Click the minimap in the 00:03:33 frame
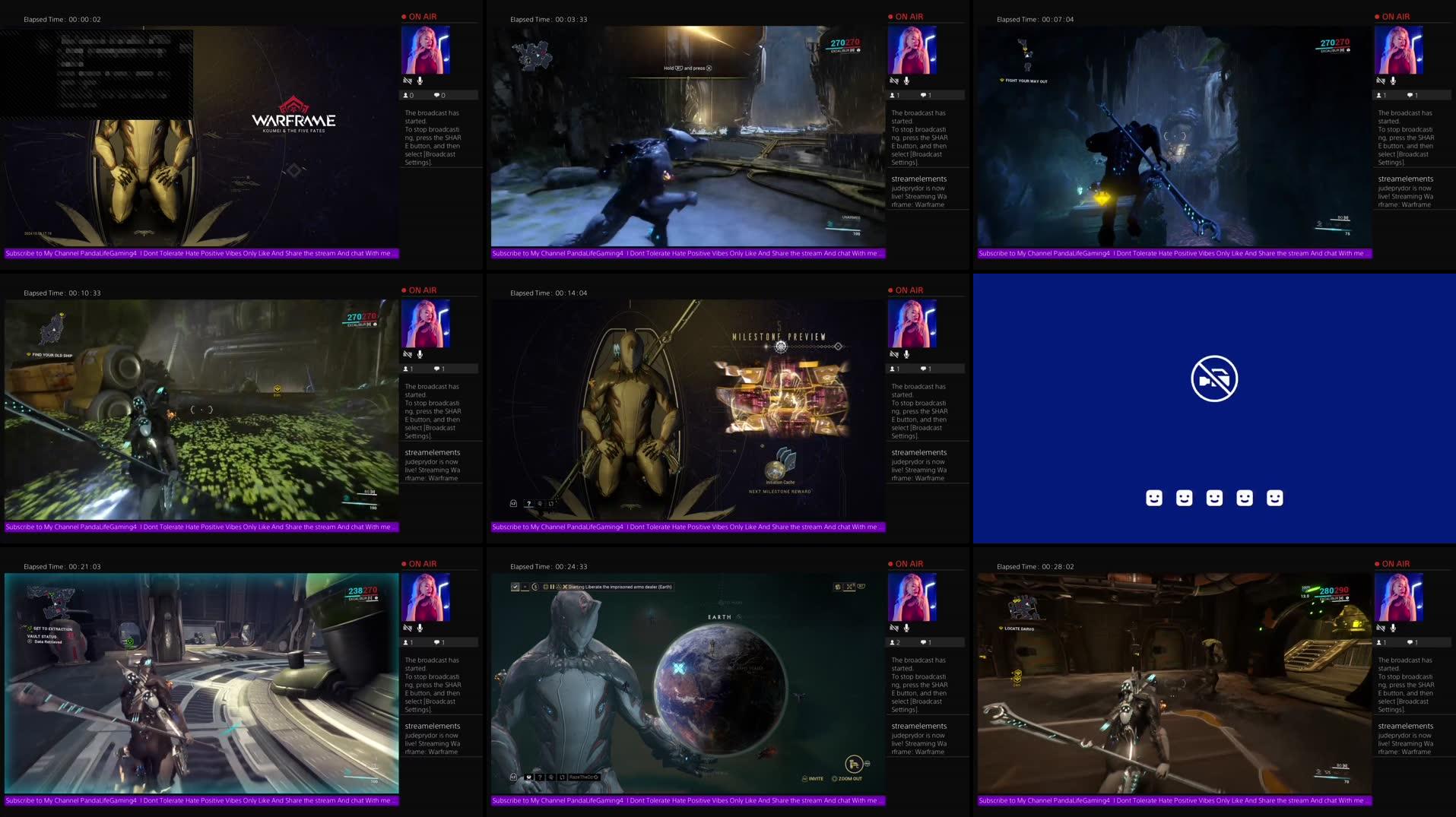The image size is (1456, 817). 532,55
